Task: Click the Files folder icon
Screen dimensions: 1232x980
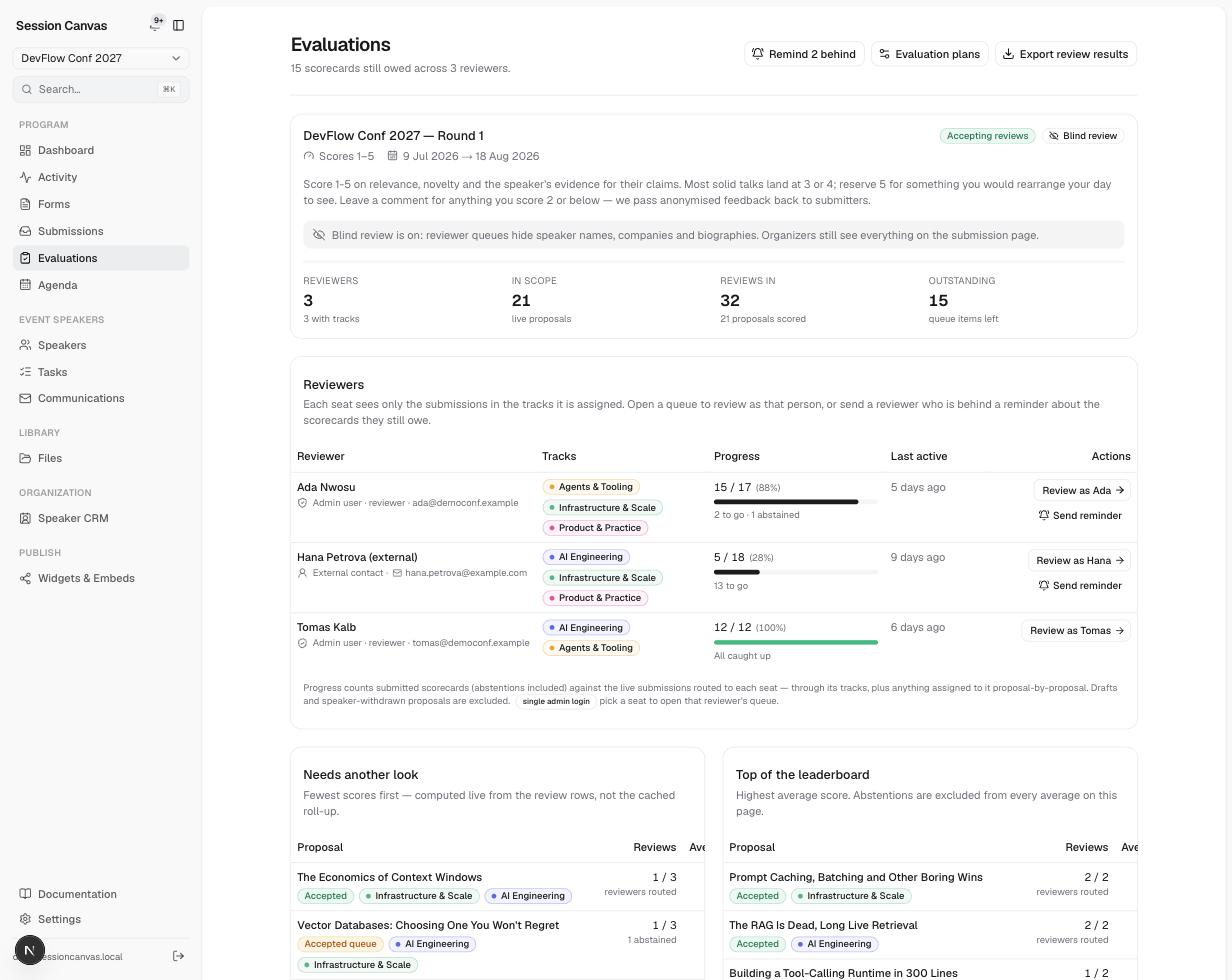Action: (25, 458)
